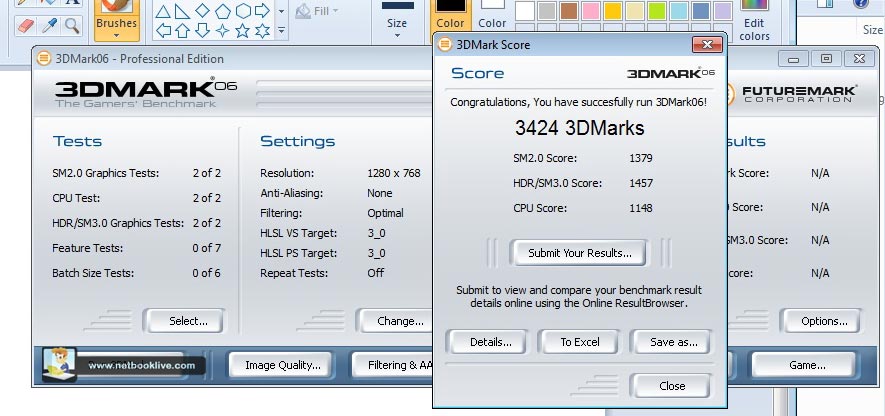Choose the right triangle shape
Image resolution: width=885 pixels, height=416 pixels.
182,11
